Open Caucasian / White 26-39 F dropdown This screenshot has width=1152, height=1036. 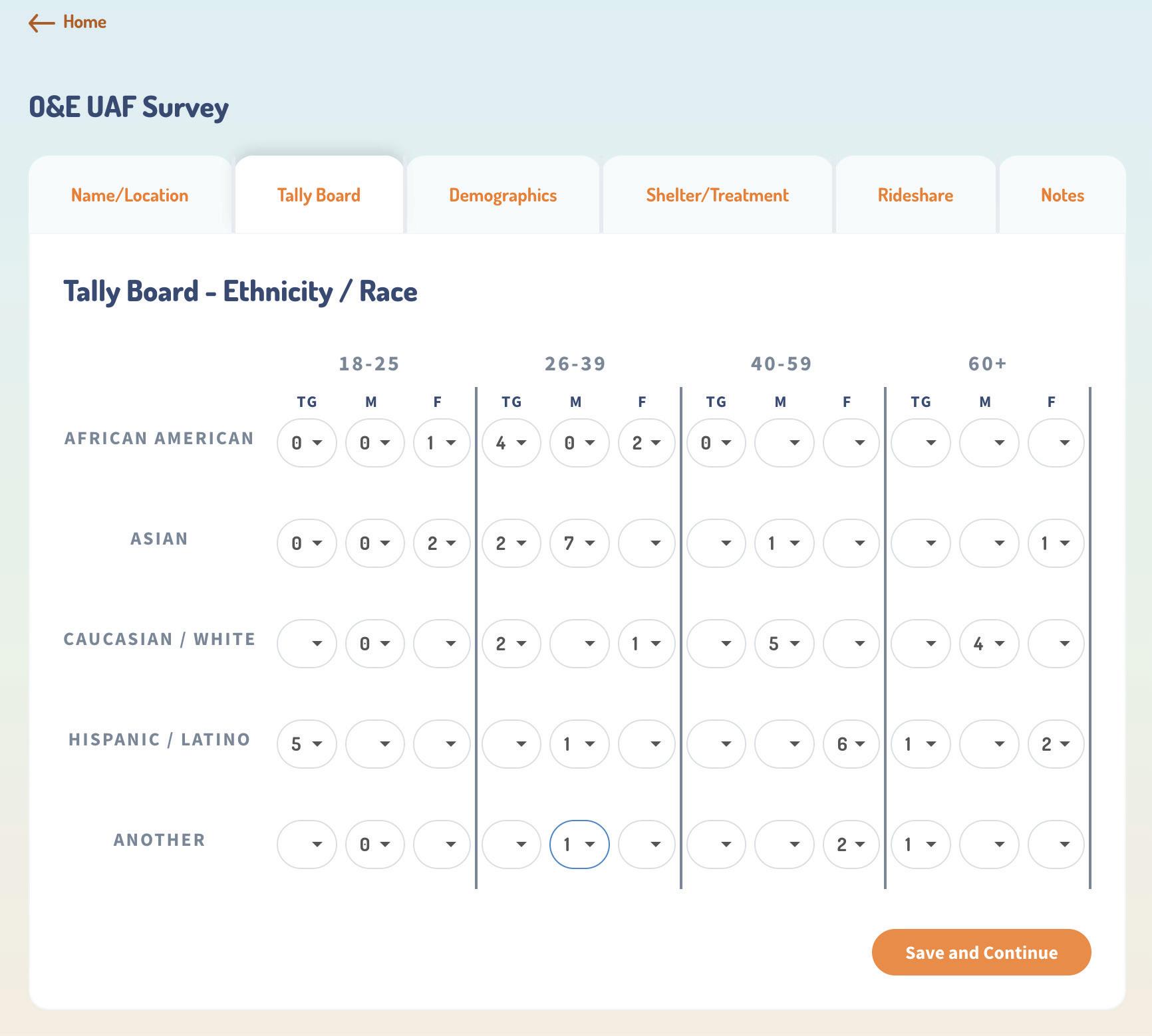[x=647, y=644]
